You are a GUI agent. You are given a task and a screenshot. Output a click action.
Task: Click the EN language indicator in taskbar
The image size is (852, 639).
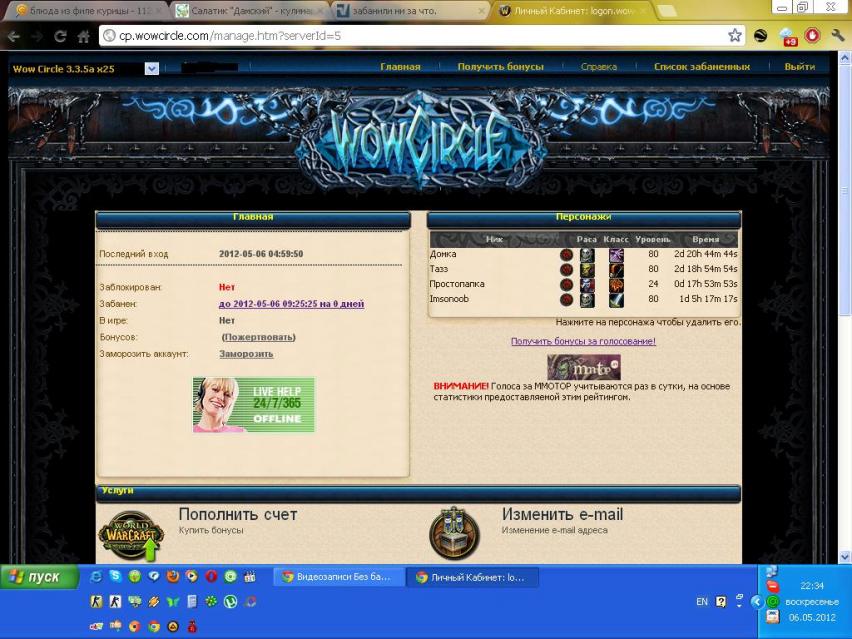tap(702, 602)
